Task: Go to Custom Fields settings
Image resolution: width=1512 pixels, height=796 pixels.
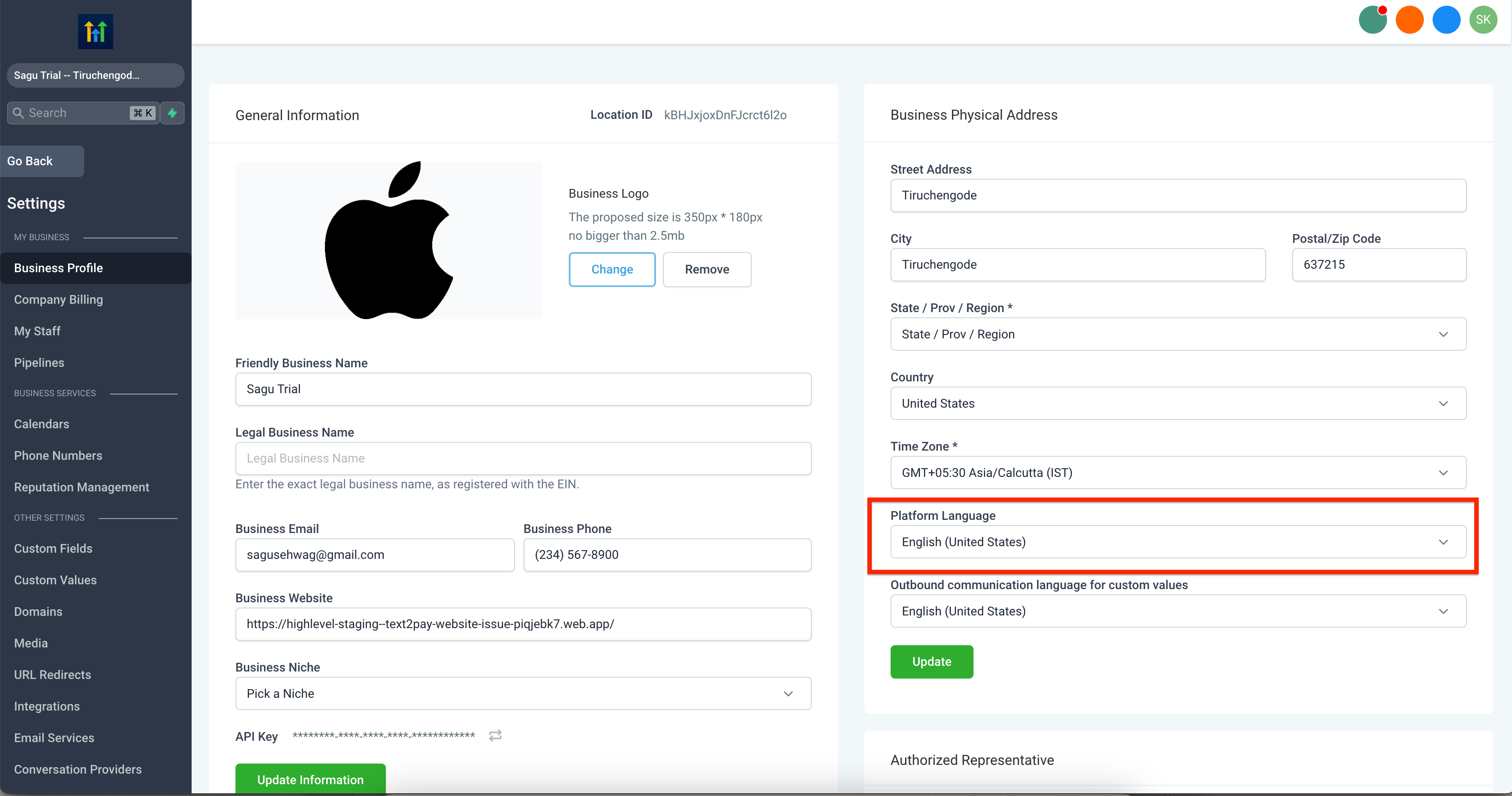Action: (53, 548)
